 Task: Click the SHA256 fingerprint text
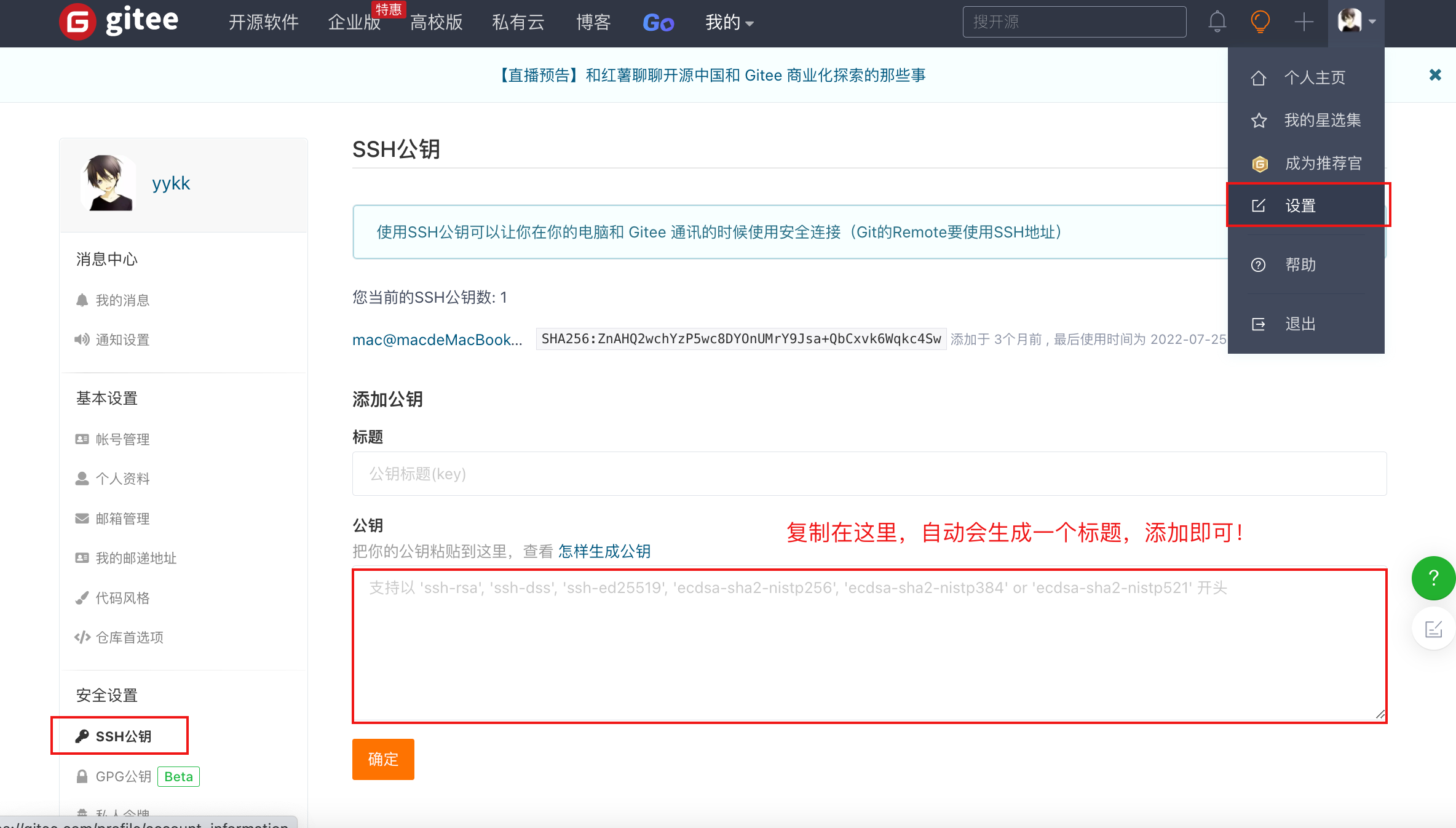click(741, 339)
